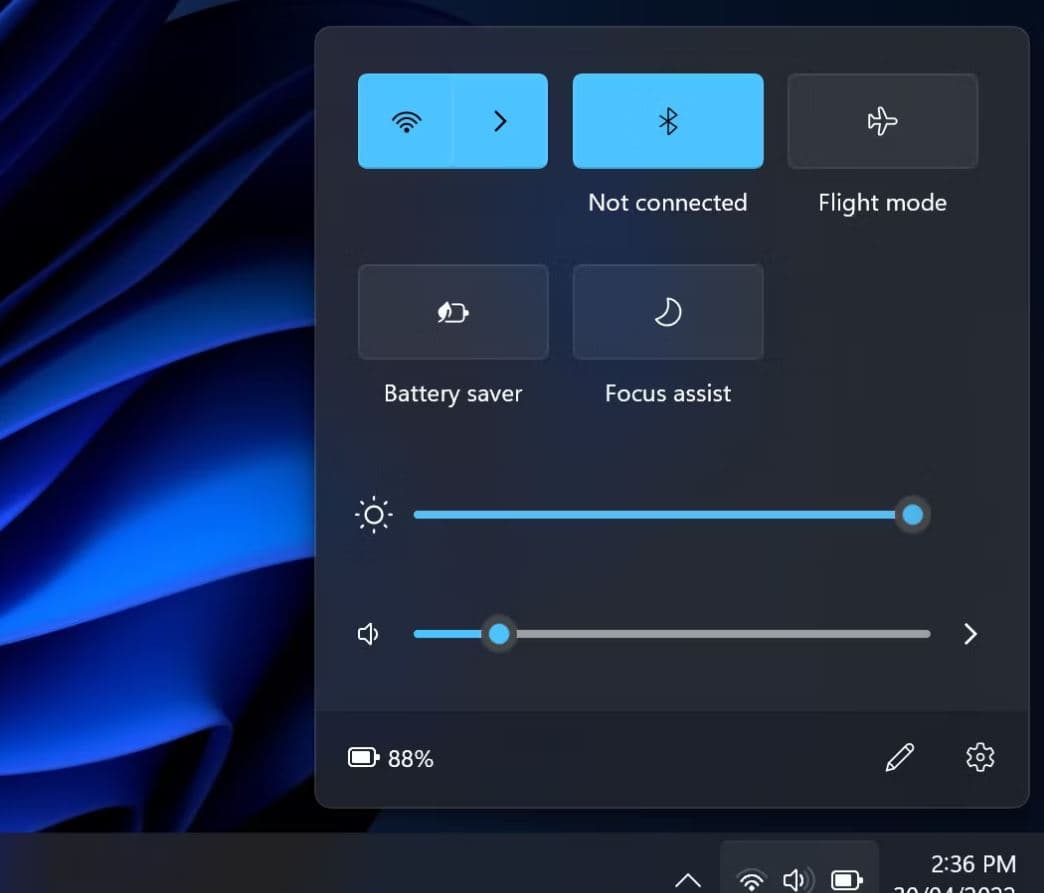Click the 'Not connected' Bluetooth label

point(668,202)
